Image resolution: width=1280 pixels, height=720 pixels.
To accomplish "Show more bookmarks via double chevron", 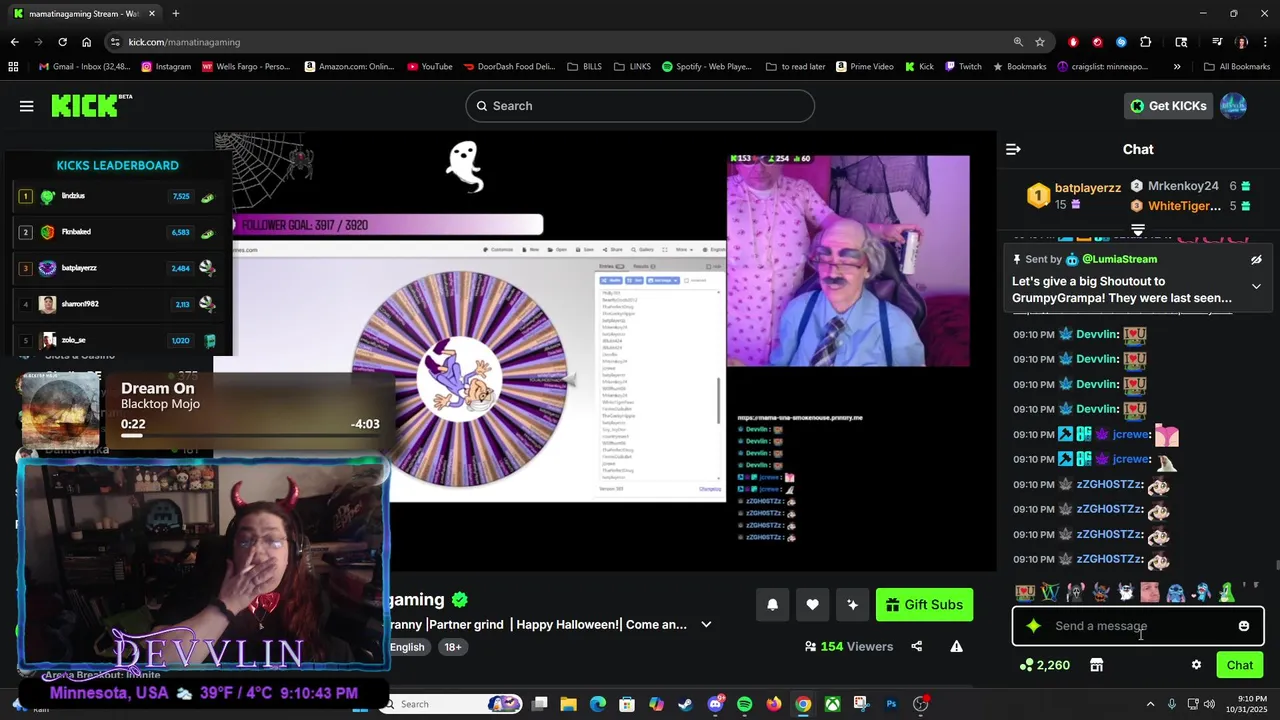I will coord(1177,67).
